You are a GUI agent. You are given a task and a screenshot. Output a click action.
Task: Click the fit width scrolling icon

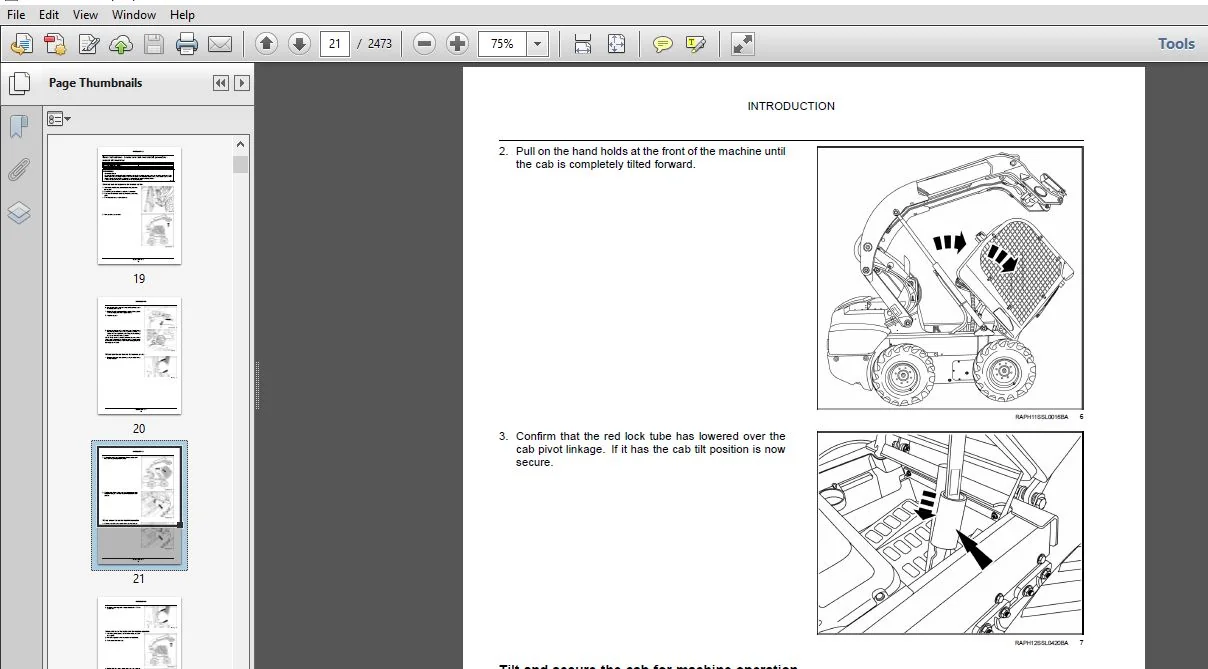click(x=583, y=44)
